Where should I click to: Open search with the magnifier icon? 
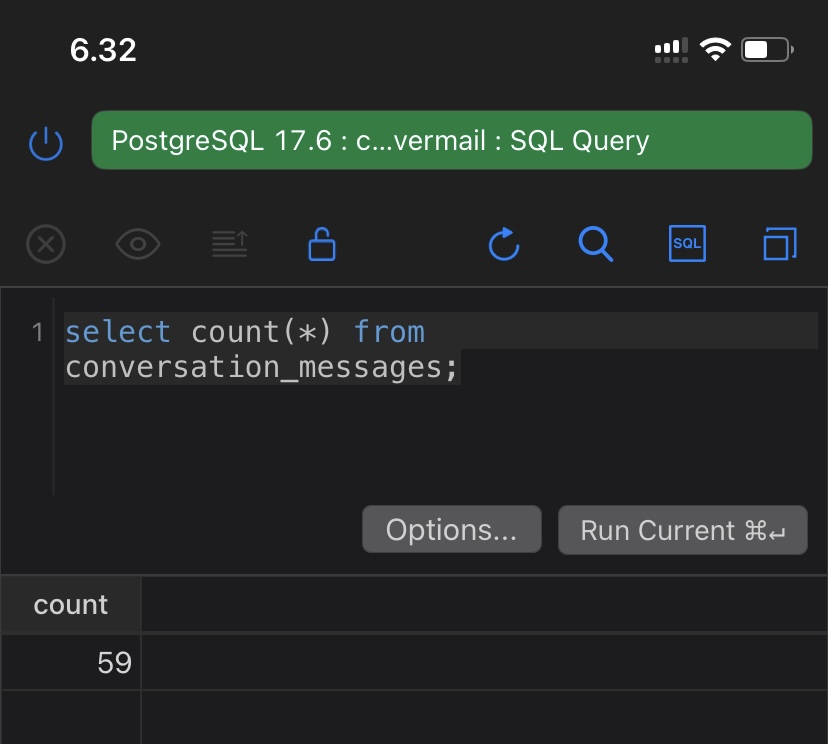click(x=596, y=244)
